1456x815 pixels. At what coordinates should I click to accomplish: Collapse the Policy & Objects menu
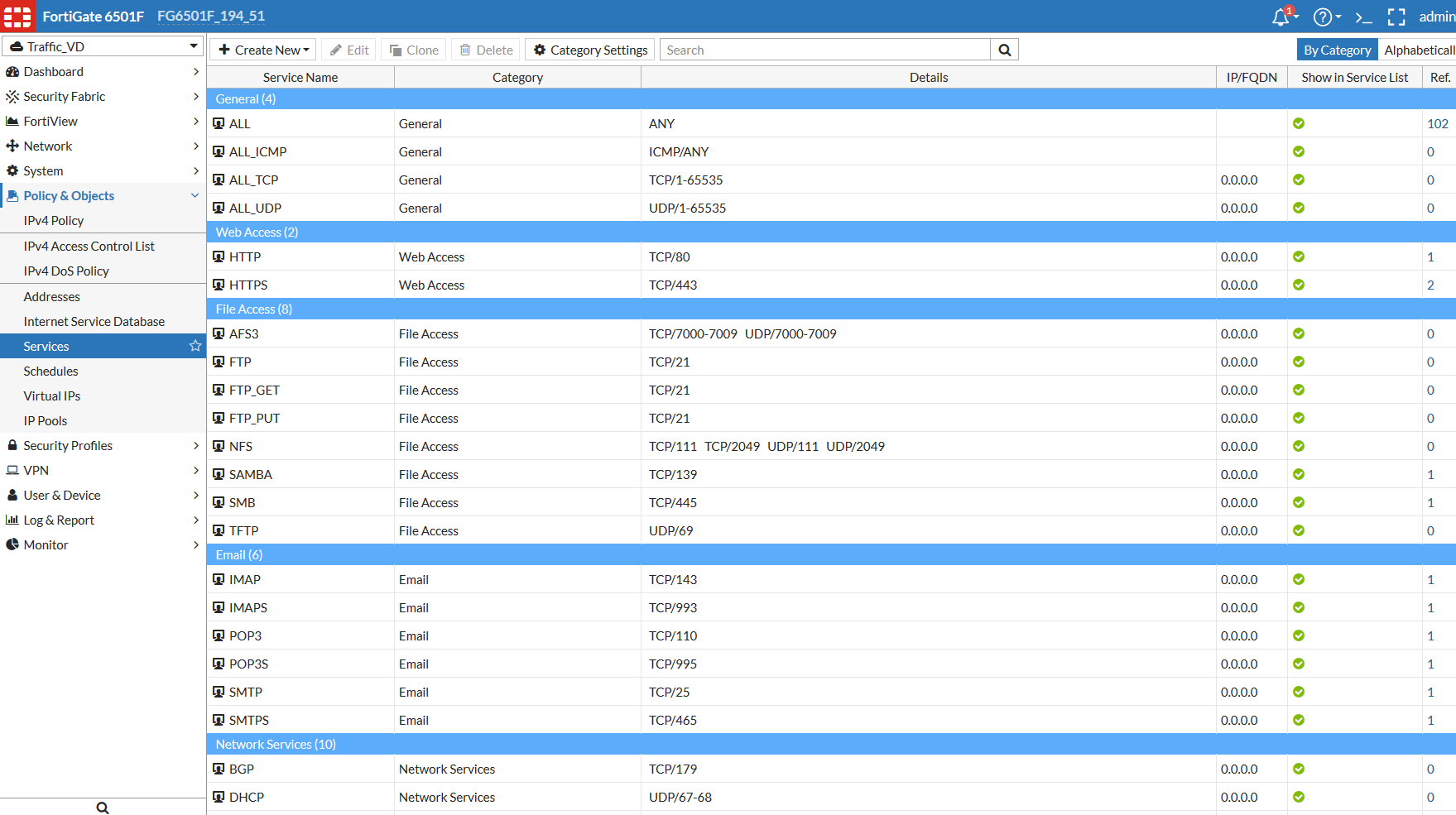click(x=195, y=196)
